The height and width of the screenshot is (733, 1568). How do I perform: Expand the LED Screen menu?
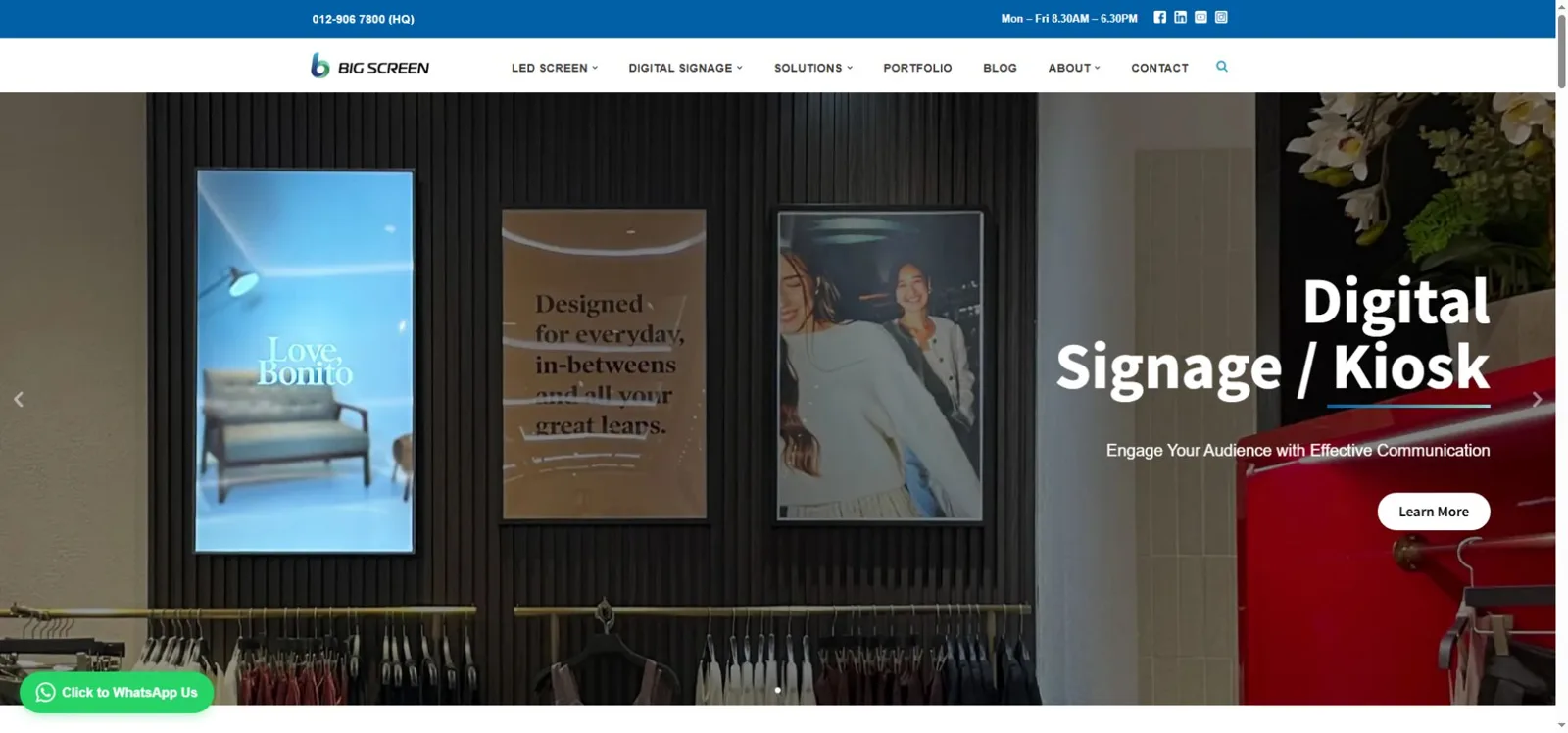pyautogui.click(x=555, y=68)
